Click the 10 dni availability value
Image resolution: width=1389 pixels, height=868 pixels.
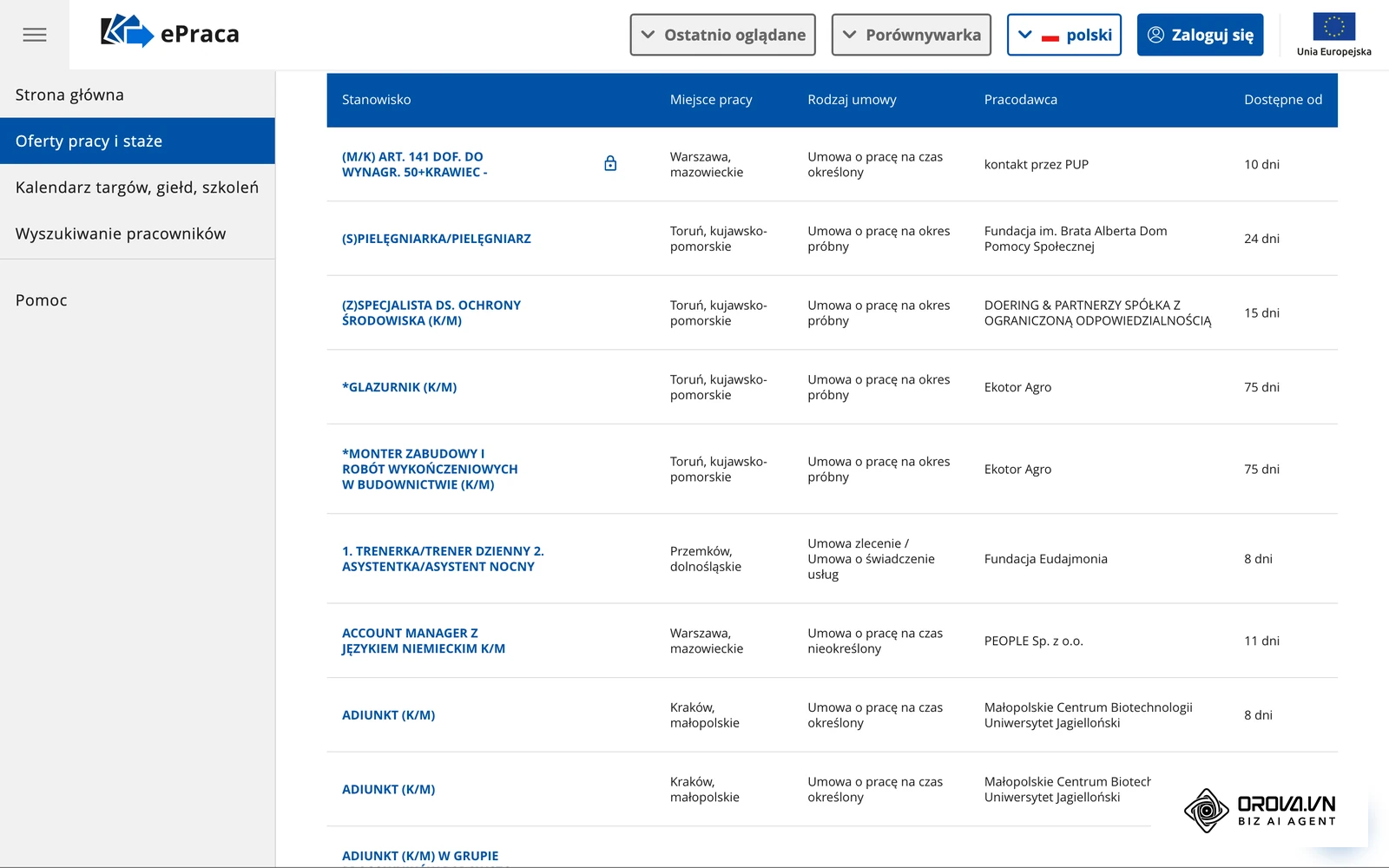tap(1261, 164)
